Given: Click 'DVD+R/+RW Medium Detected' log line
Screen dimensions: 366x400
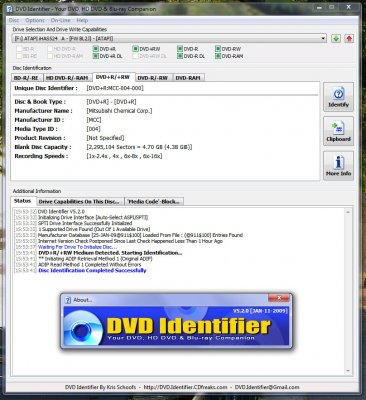Looking at the screenshot, I should click(x=110, y=253).
